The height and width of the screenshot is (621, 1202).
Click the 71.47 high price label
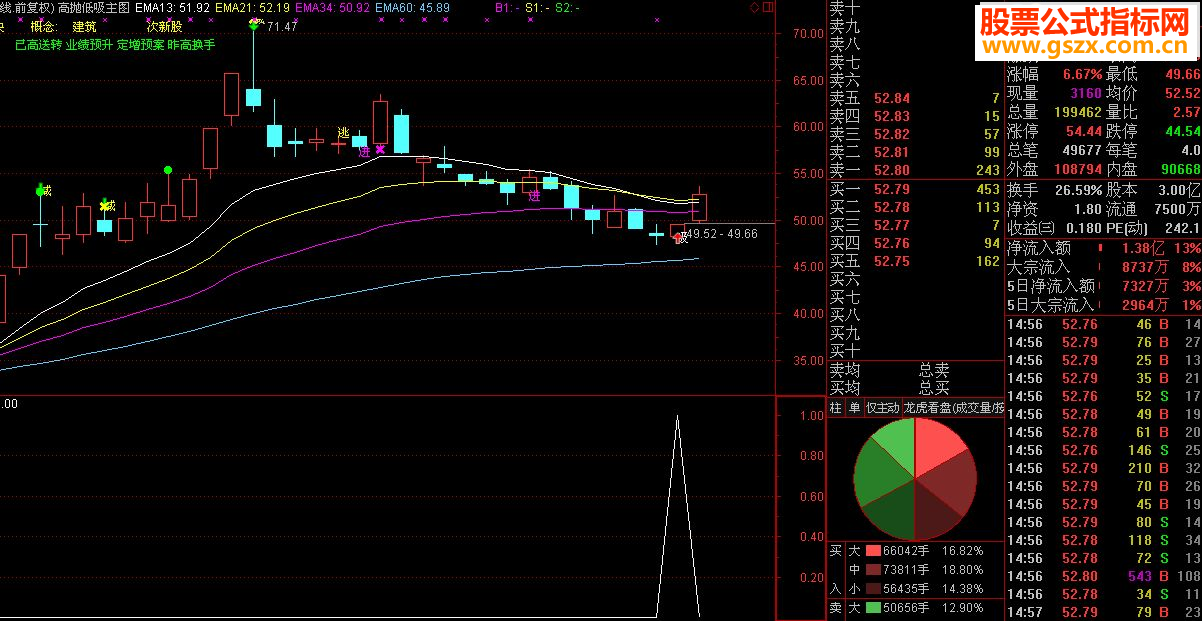point(283,27)
